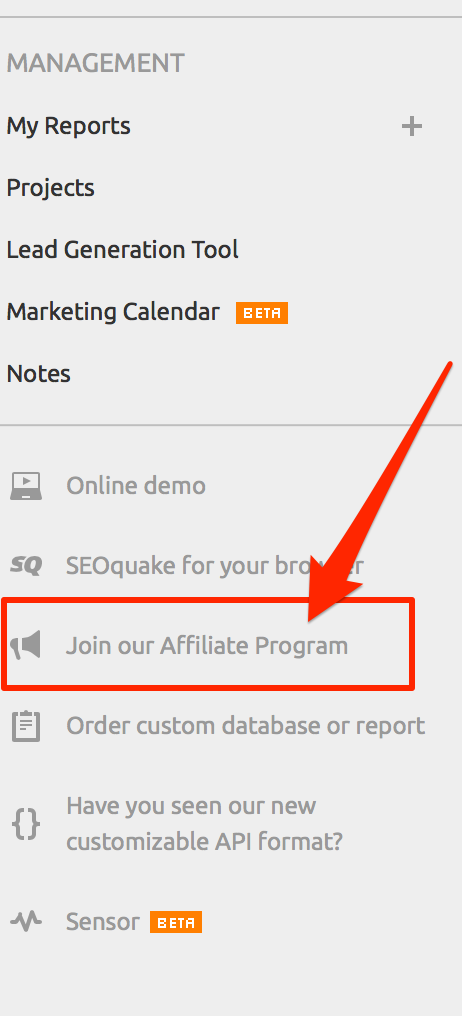Click SEOquake for your browser link
The image size is (462, 1016).
point(214,566)
